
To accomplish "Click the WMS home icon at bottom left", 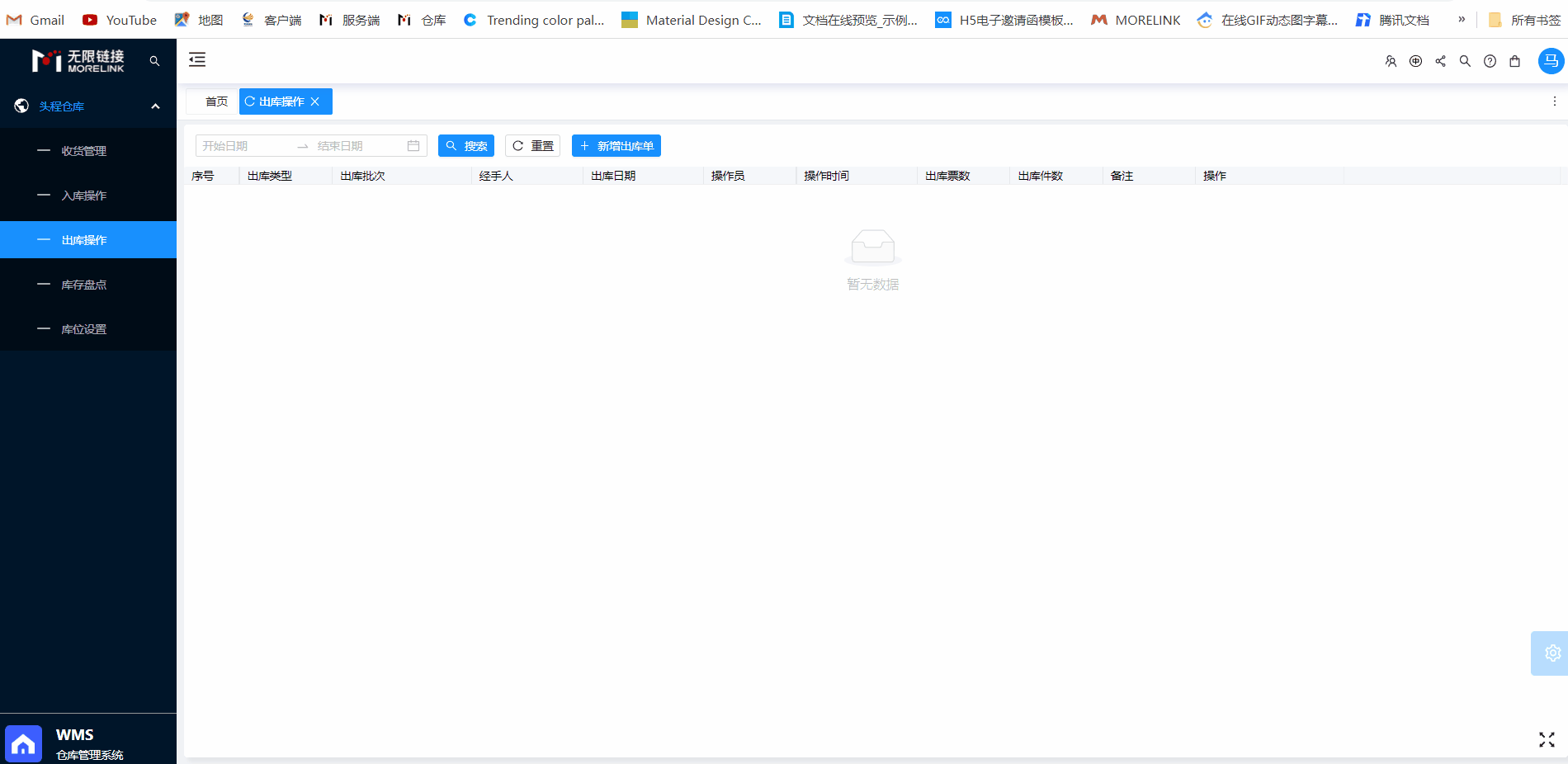I will point(23,744).
